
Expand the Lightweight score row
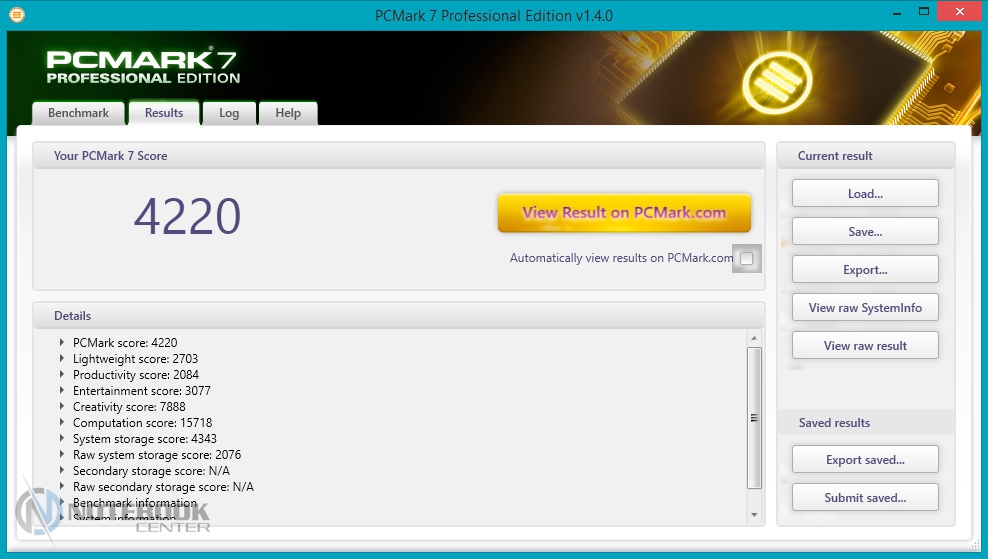[x=62, y=359]
